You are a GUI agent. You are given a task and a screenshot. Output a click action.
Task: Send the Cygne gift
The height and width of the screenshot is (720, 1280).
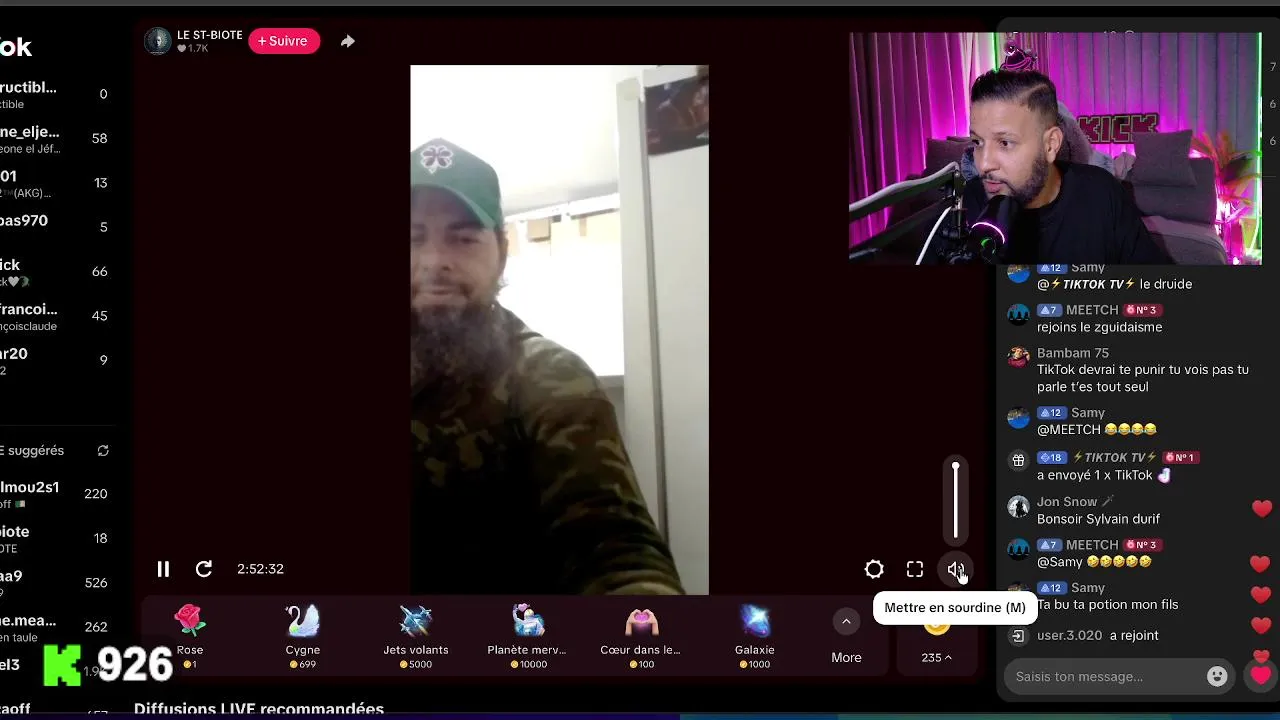[302, 635]
